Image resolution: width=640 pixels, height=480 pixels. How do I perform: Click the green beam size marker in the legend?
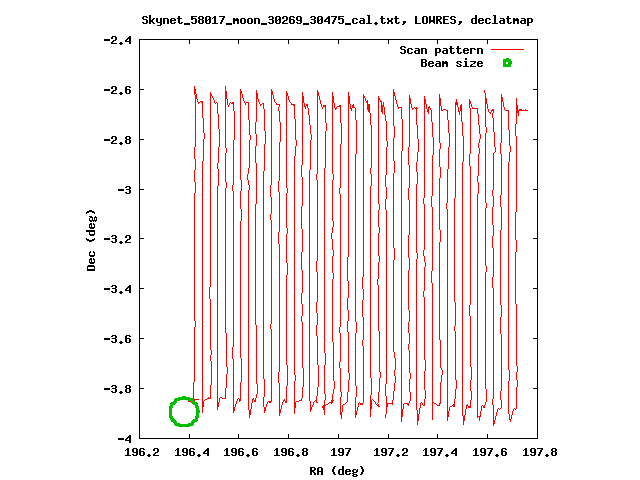pyautogui.click(x=507, y=63)
